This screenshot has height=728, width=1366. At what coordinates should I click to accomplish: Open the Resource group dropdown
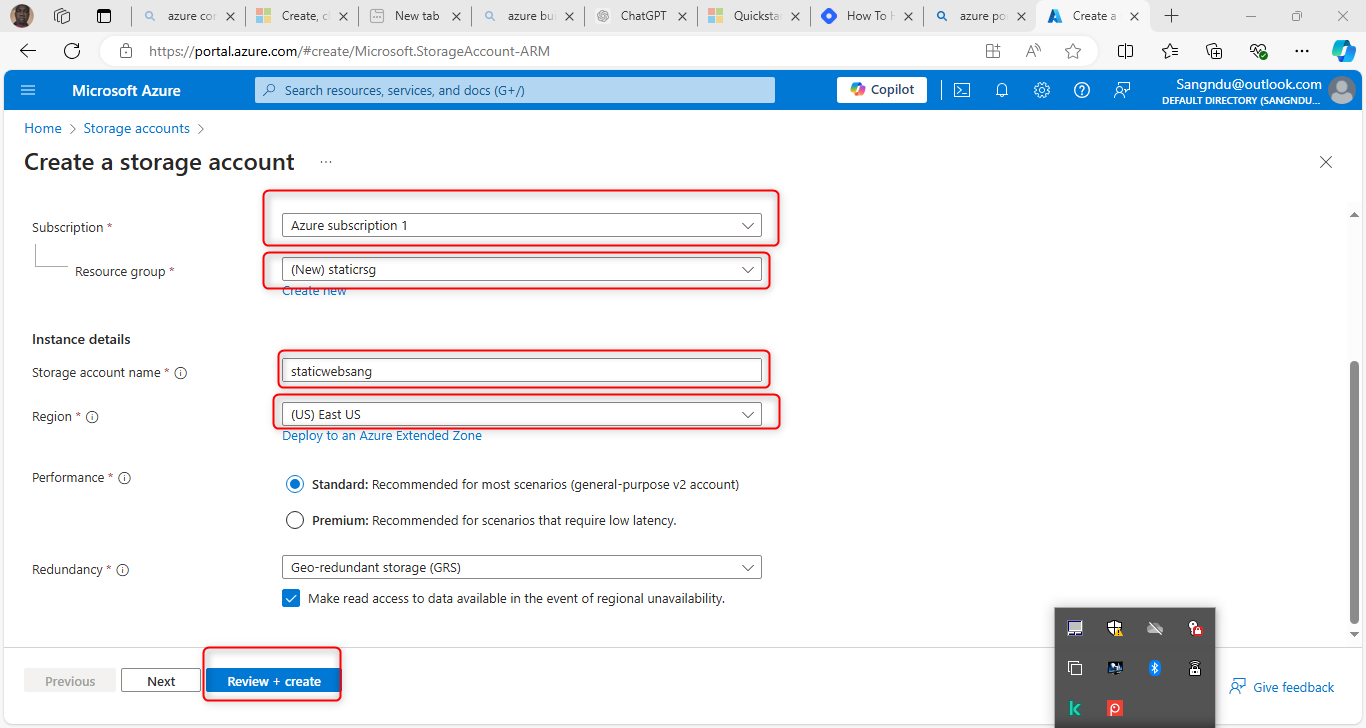click(x=522, y=269)
